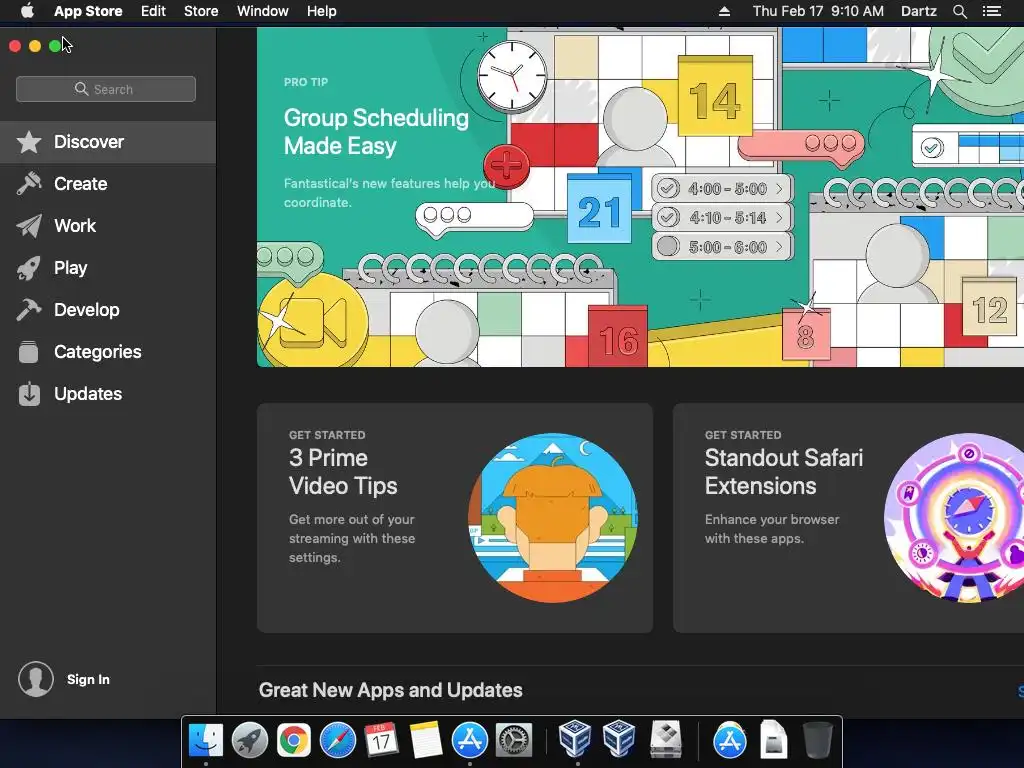Click the Discover star icon

click(29, 142)
